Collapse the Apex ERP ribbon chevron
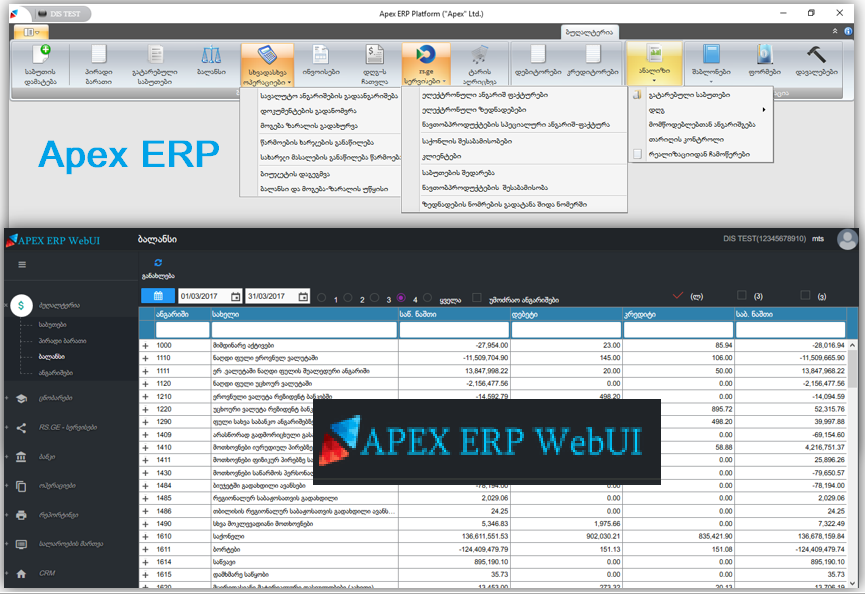 (x=835, y=31)
